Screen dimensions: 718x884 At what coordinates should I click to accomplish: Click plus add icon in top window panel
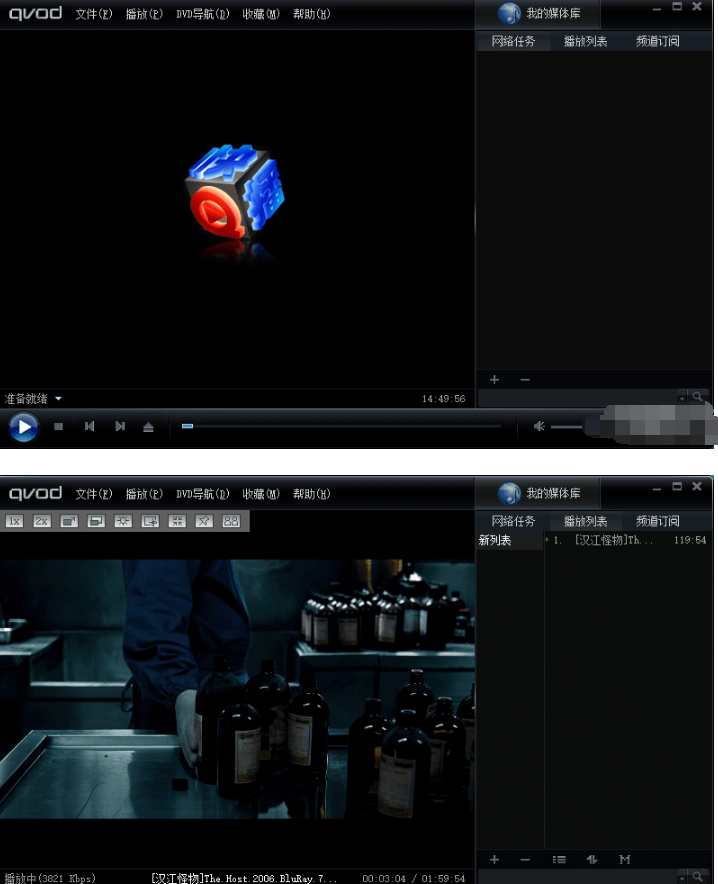[494, 379]
